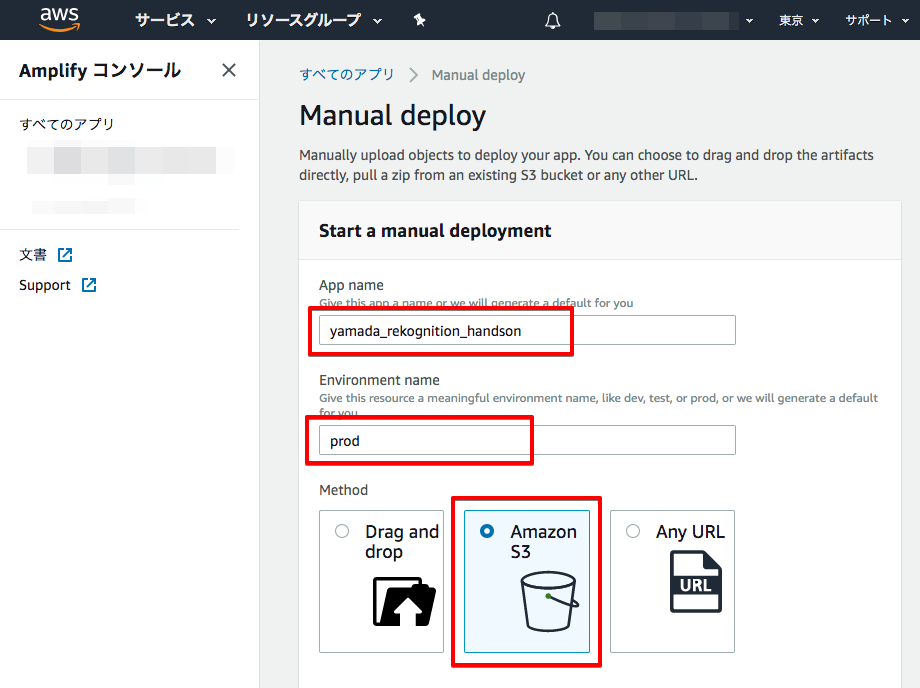Expand the リソースグループ menu

coord(313,21)
